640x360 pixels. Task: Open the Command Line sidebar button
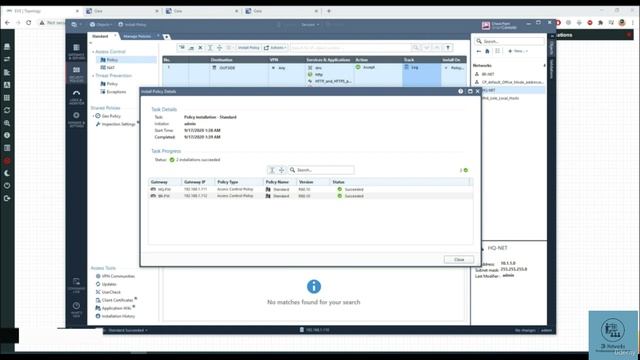[x=76, y=285]
